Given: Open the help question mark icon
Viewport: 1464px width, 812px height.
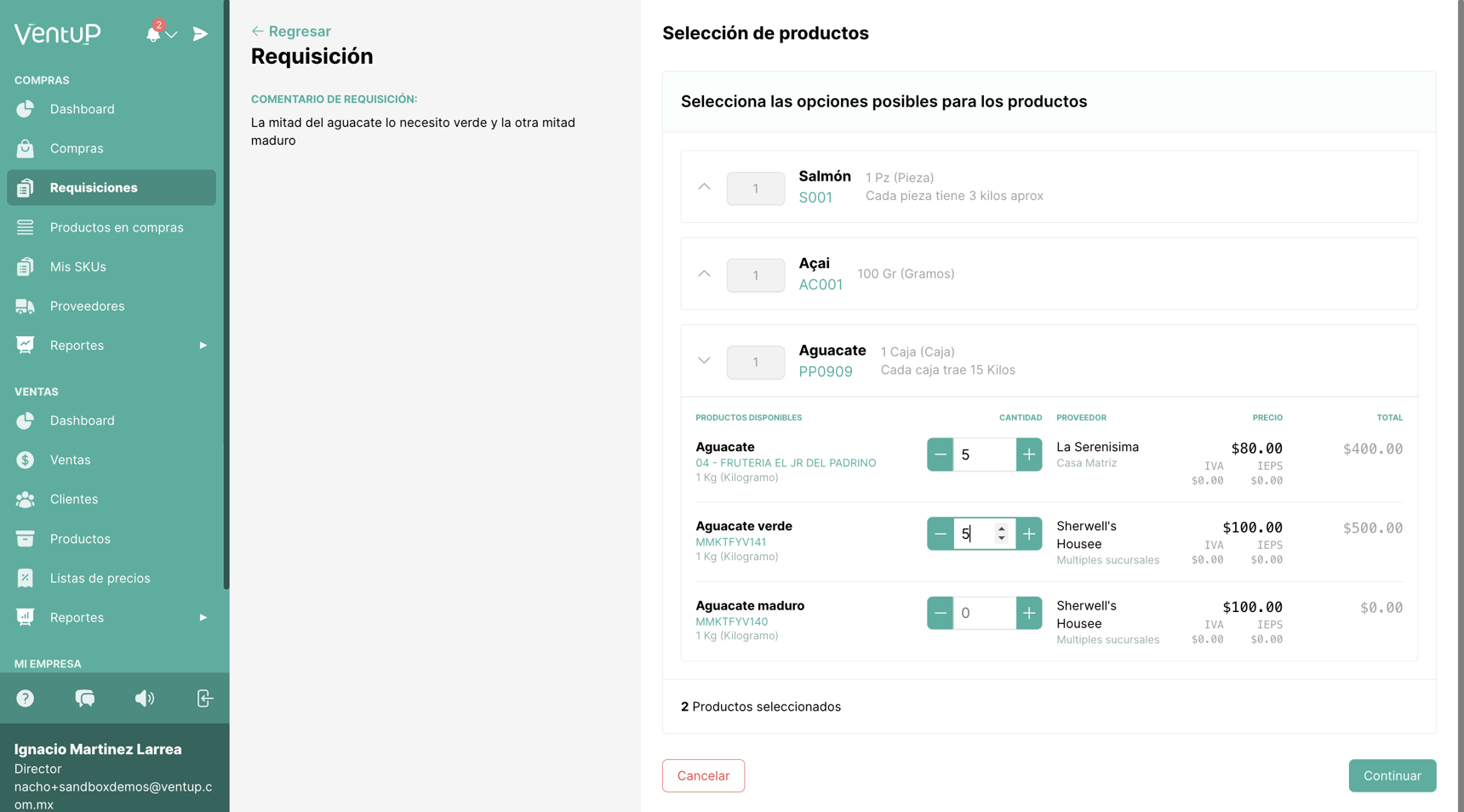Looking at the screenshot, I should 26,698.
